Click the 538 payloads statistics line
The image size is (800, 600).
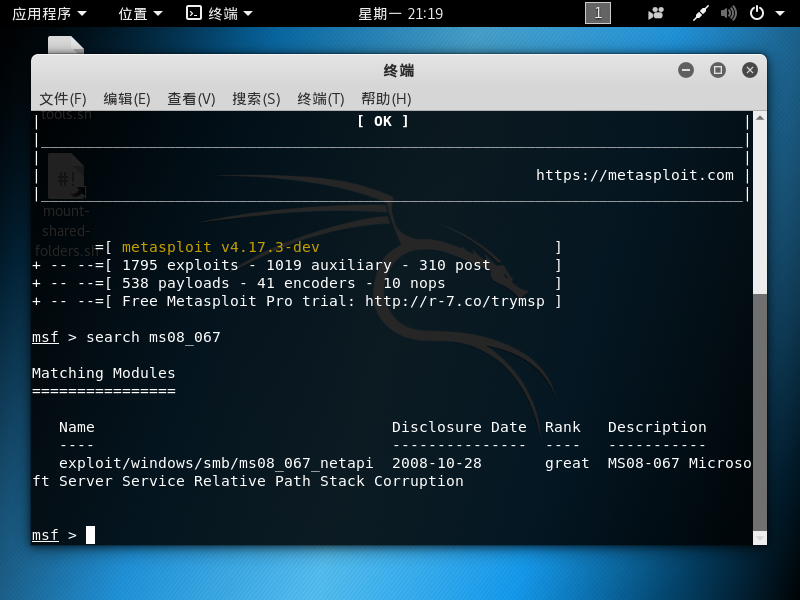point(297,283)
